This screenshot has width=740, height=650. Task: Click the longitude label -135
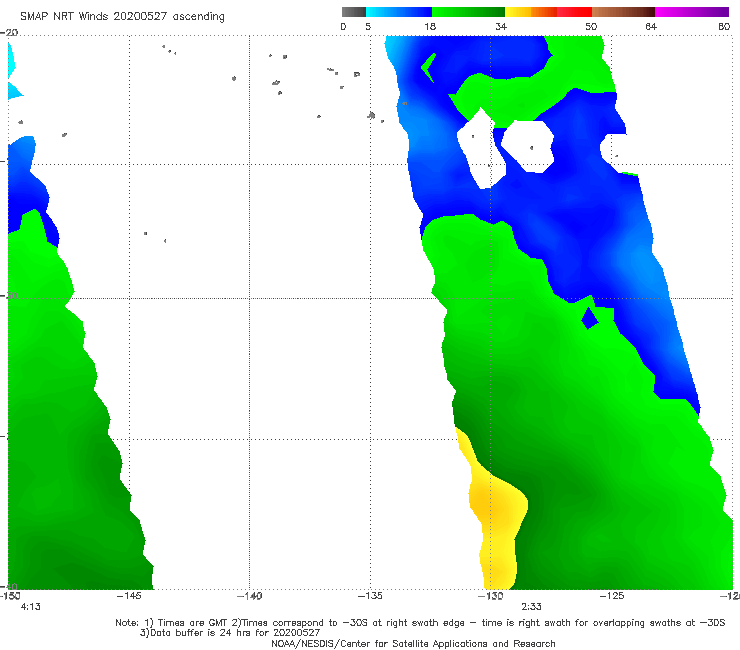click(x=370, y=596)
